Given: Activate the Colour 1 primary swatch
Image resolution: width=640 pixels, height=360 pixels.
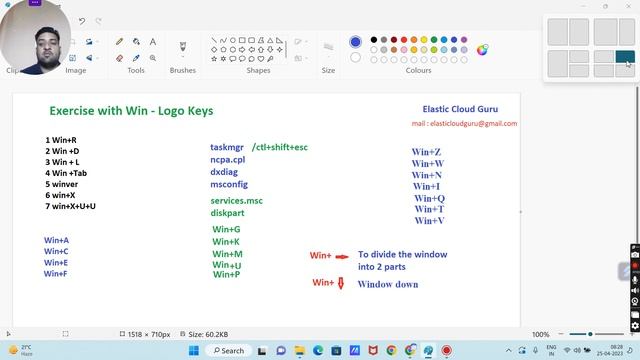Looking at the screenshot, I should coord(356,42).
